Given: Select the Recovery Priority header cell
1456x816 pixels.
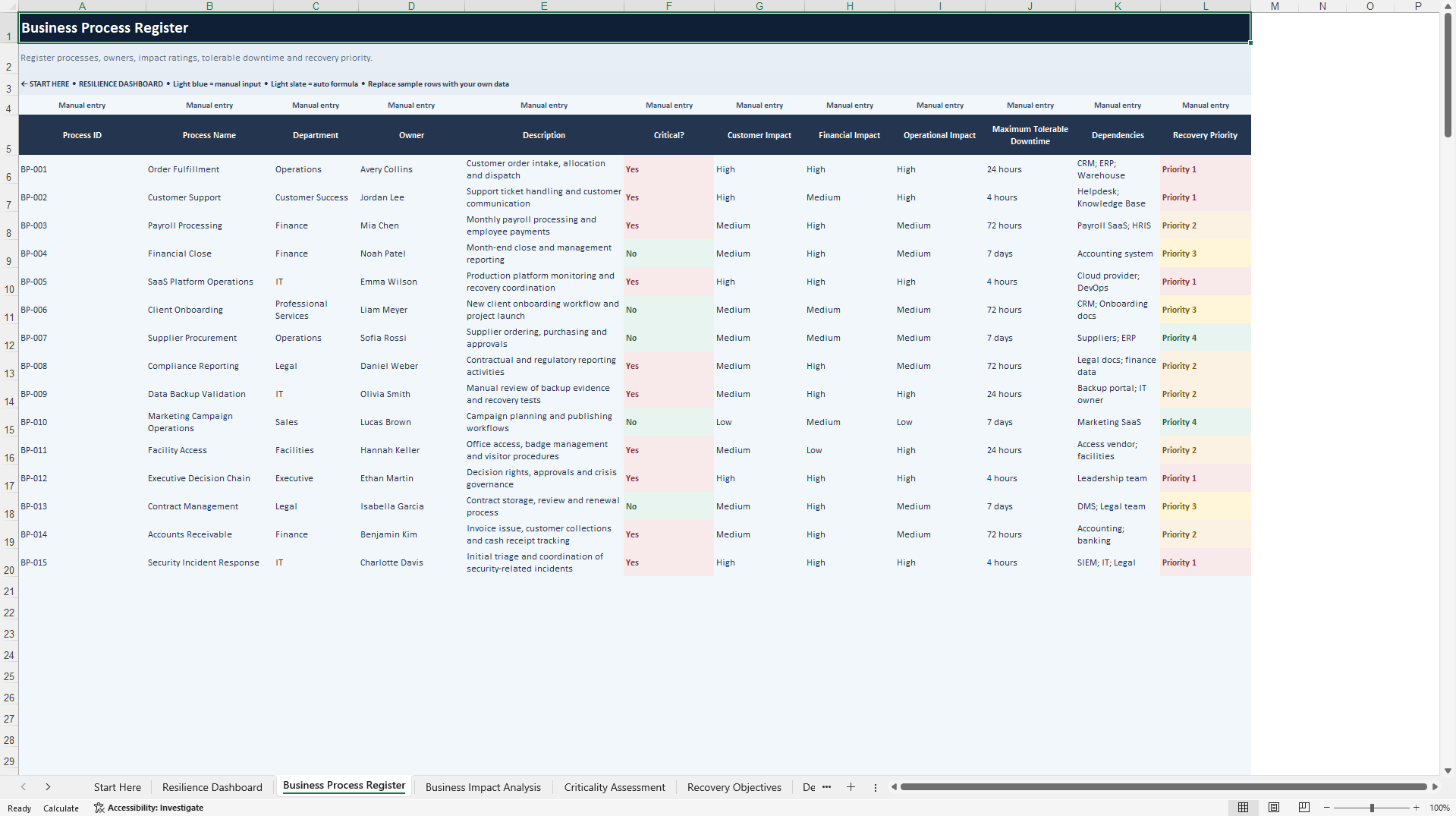Looking at the screenshot, I should coord(1205,135).
